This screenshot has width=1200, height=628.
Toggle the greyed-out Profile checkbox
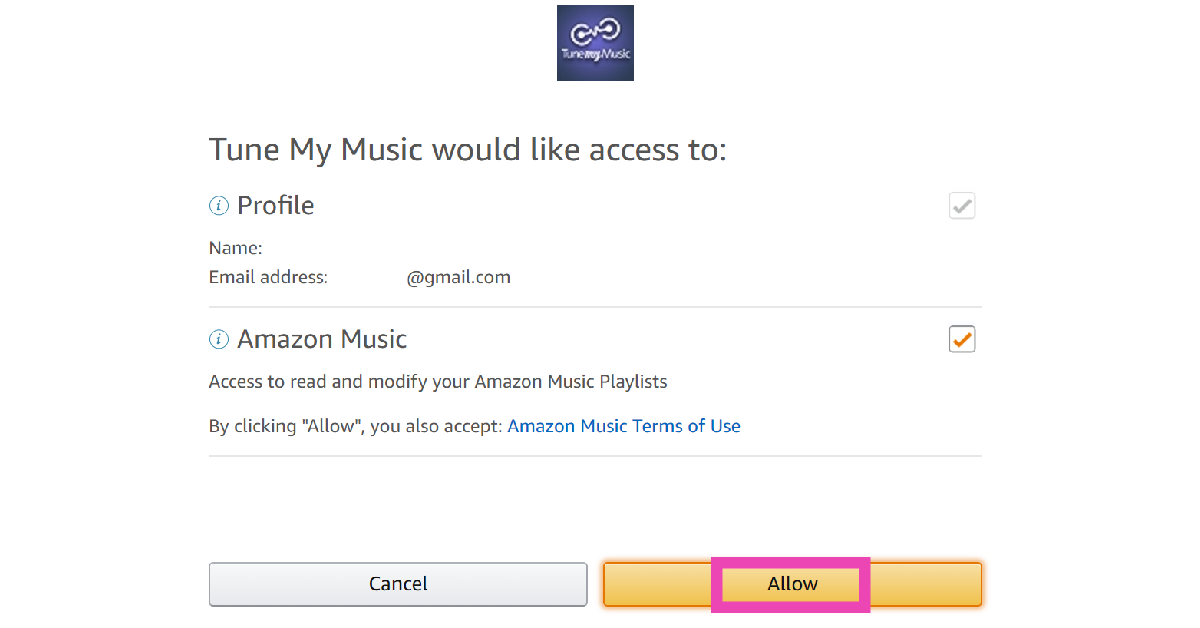pyautogui.click(x=962, y=206)
